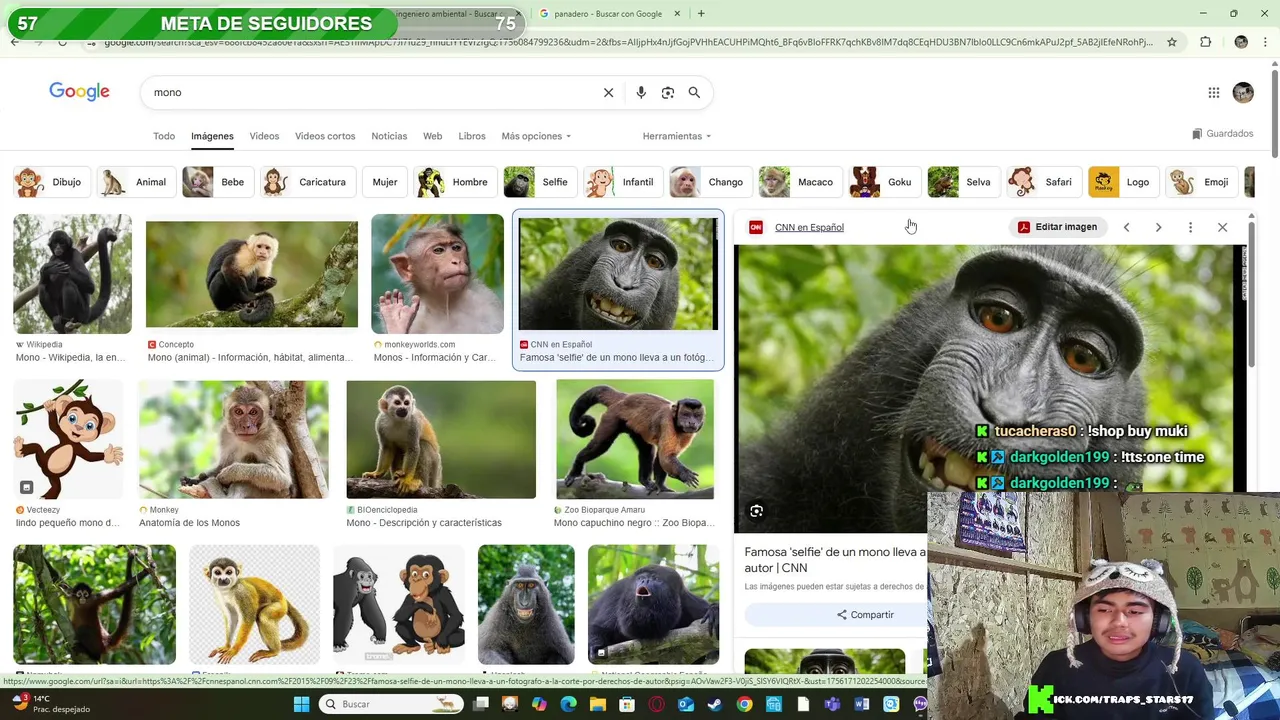Apply the Mujer filter chip
The height and width of the screenshot is (720, 1280).
(385, 182)
